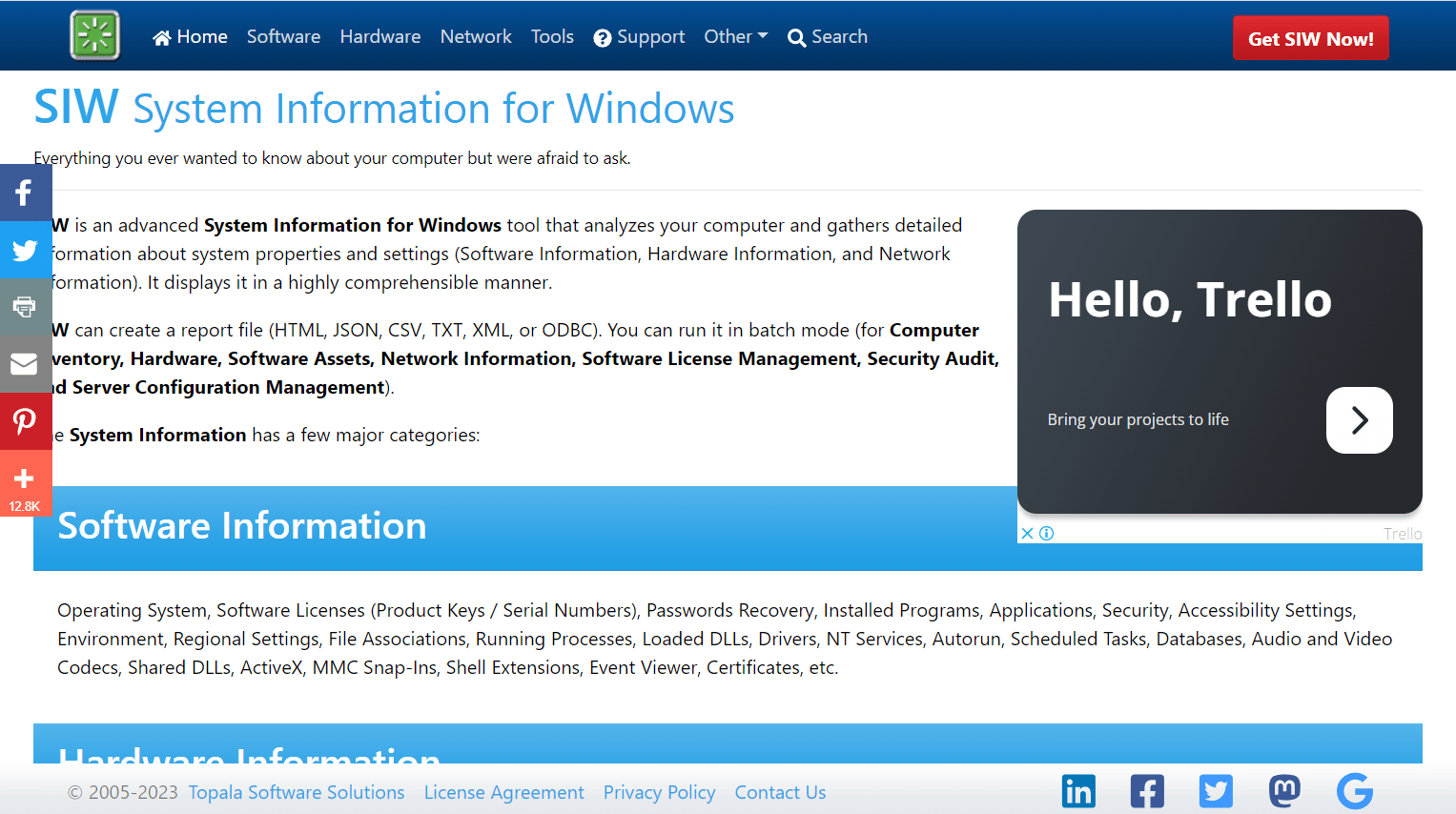
Task: Click the Hello, Trello ad headline
Action: pos(1190,300)
